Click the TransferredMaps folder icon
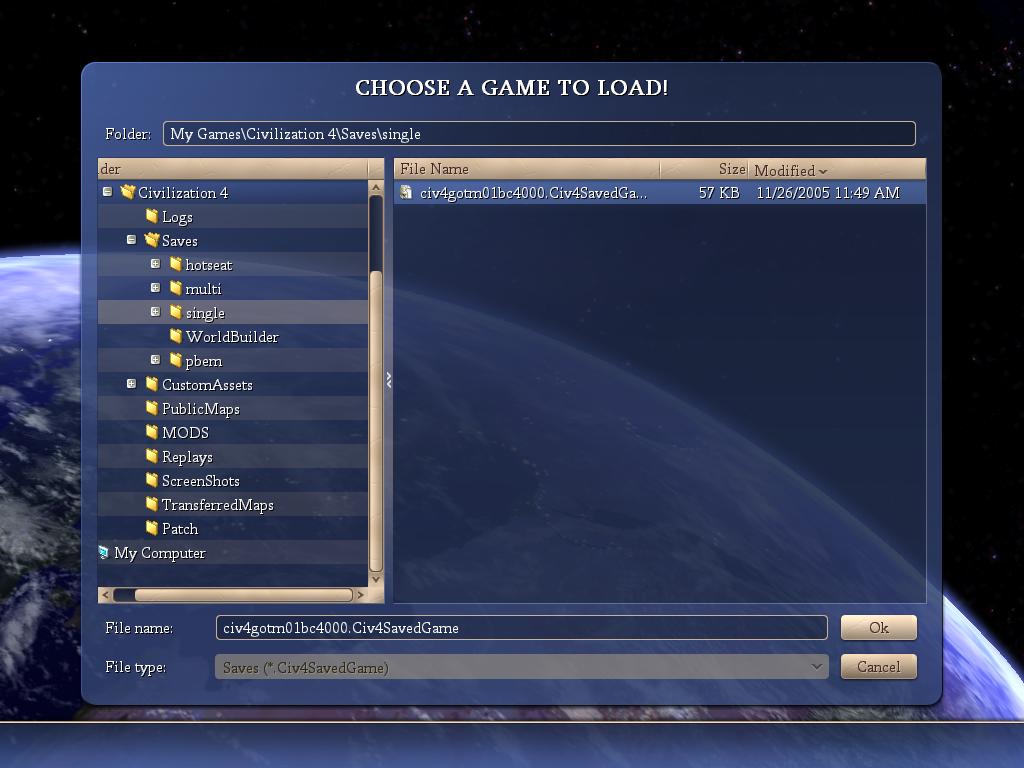1024x768 pixels. click(x=152, y=504)
